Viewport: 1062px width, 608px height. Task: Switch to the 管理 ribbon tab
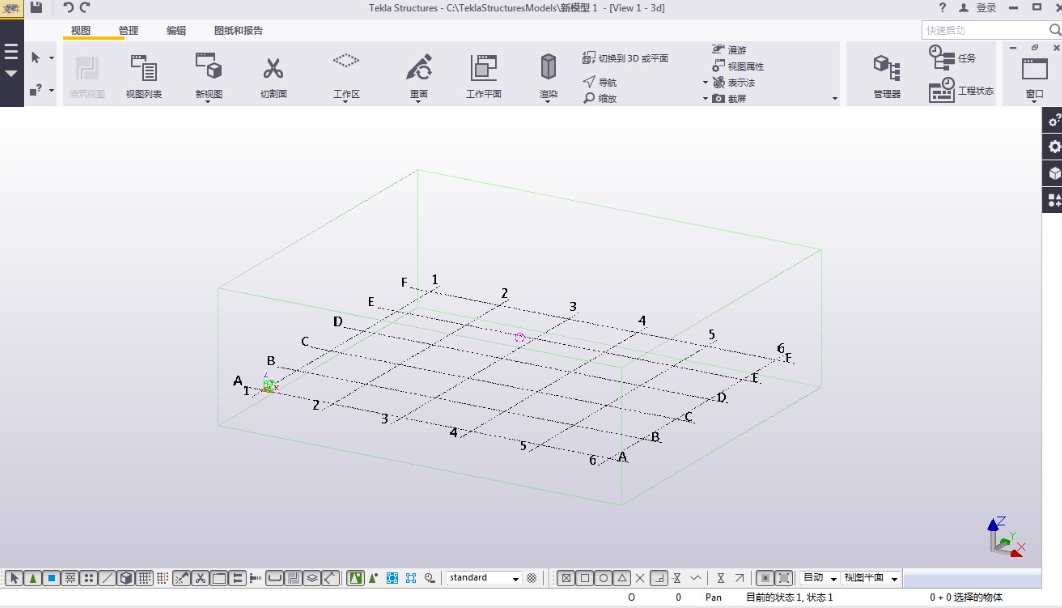click(x=128, y=31)
